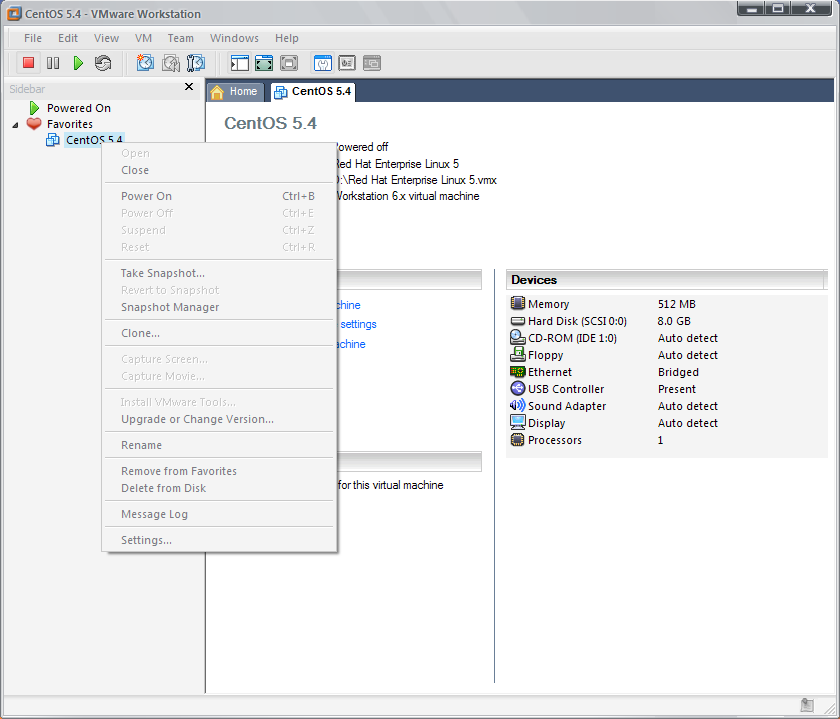Screen dimensions: 840x719
Task: Enter full screen mode via toolbar icon
Action: tap(264, 63)
